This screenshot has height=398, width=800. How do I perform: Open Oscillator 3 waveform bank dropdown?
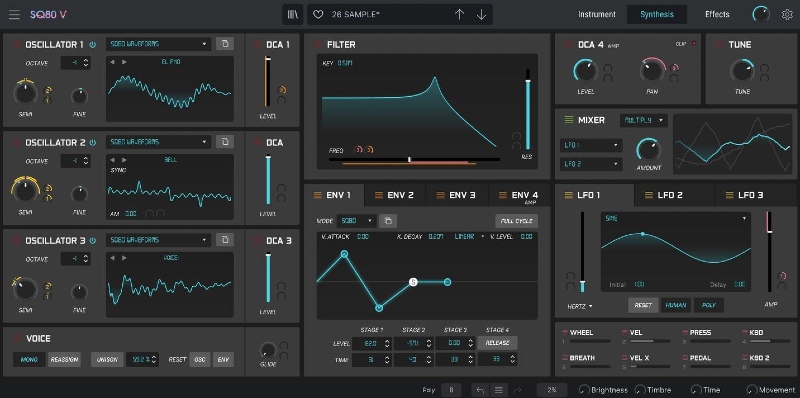click(x=158, y=240)
